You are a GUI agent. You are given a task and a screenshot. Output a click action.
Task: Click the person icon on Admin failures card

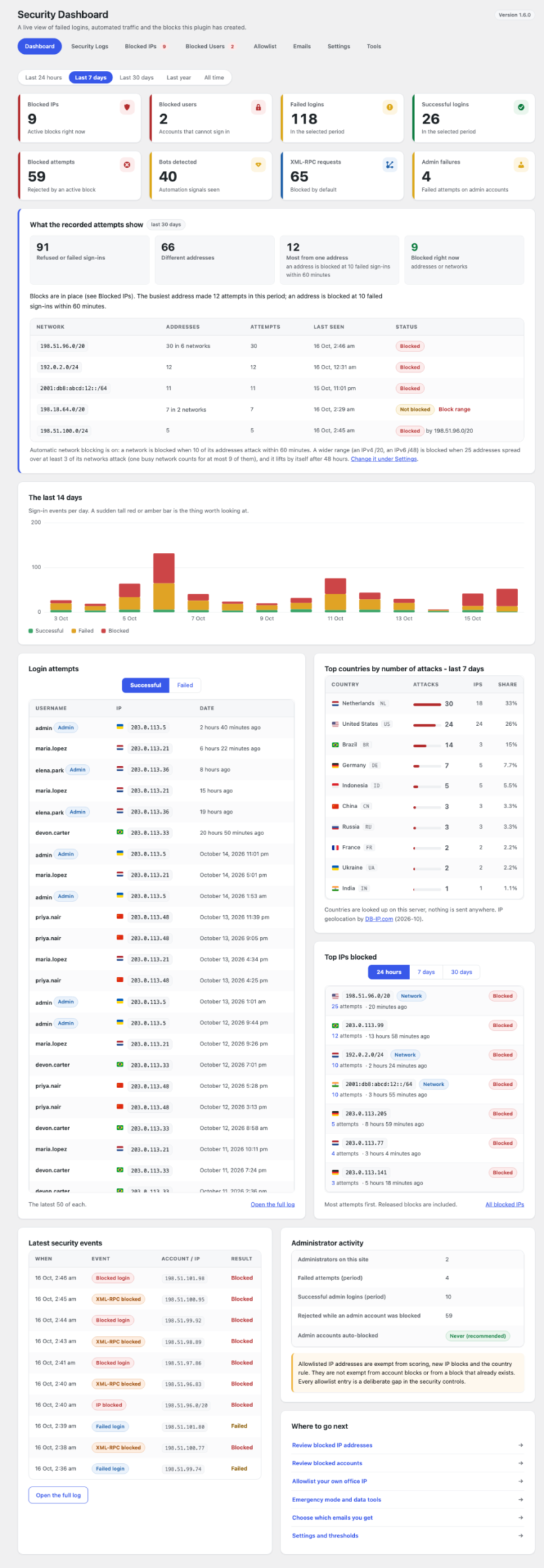521,164
